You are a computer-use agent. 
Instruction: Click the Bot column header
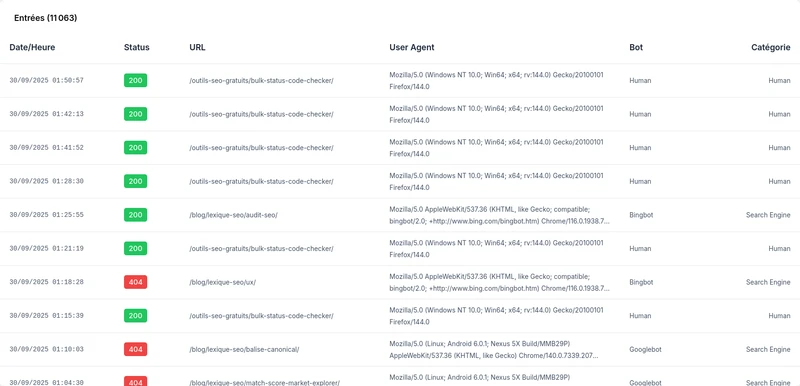pyautogui.click(x=636, y=47)
